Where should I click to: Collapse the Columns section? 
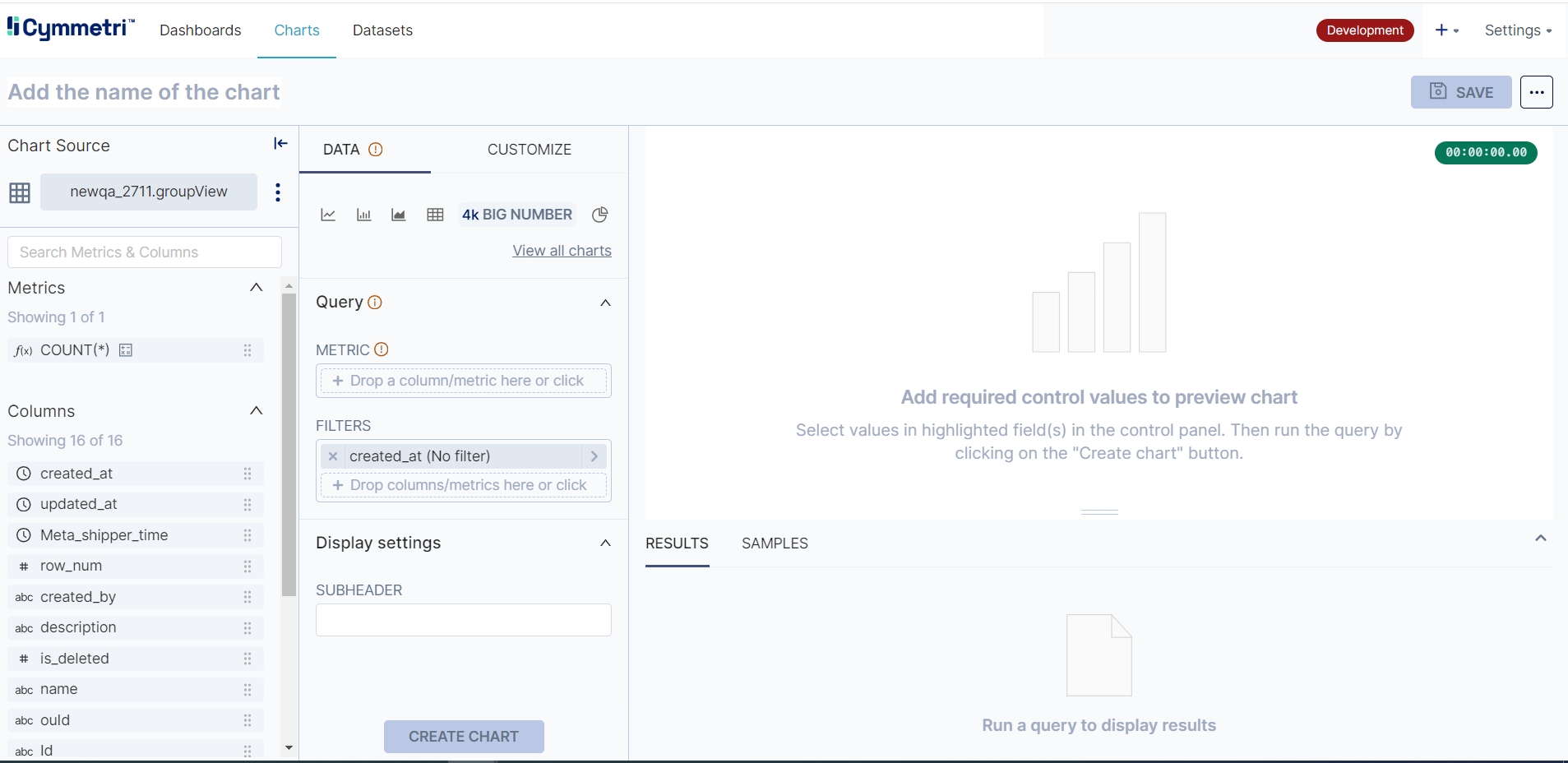(x=256, y=410)
